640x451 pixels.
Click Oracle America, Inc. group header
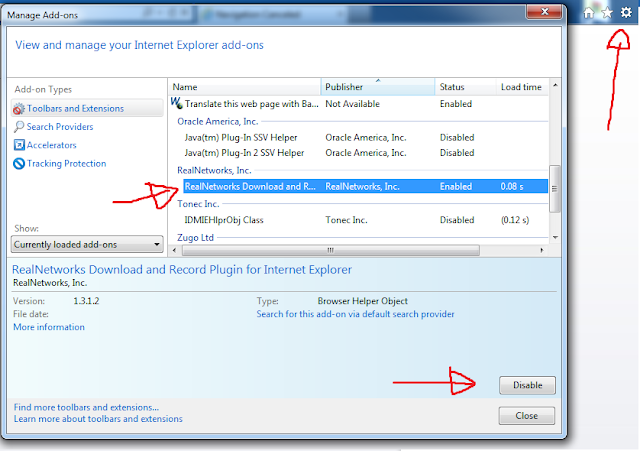pyautogui.click(x=218, y=121)
